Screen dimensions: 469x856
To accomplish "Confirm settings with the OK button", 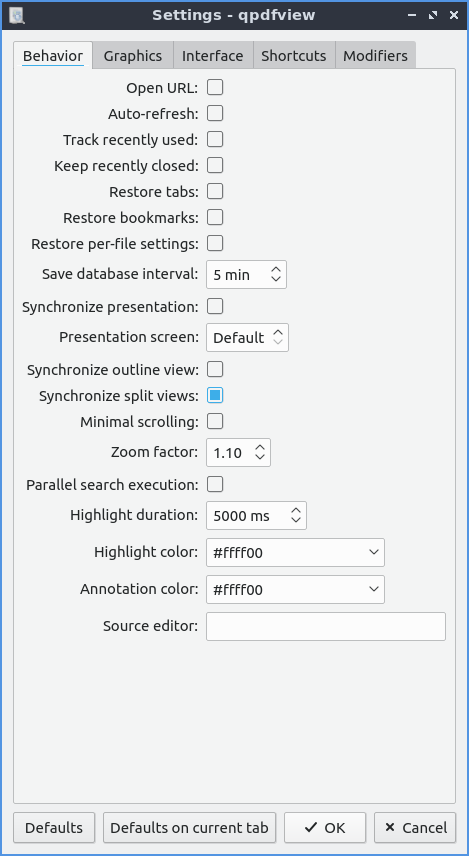I will pos(325,828).
